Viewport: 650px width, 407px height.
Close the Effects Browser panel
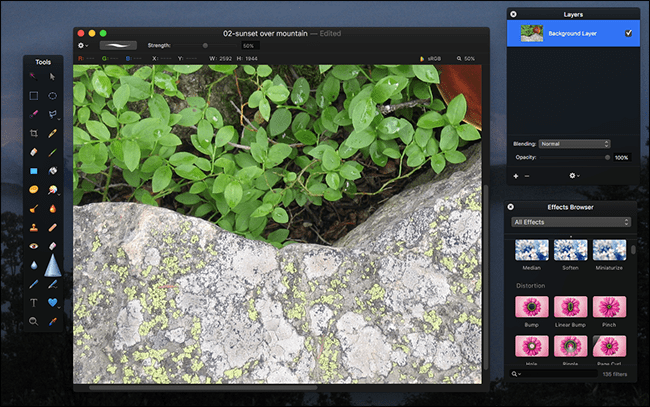tap(512, 207)
